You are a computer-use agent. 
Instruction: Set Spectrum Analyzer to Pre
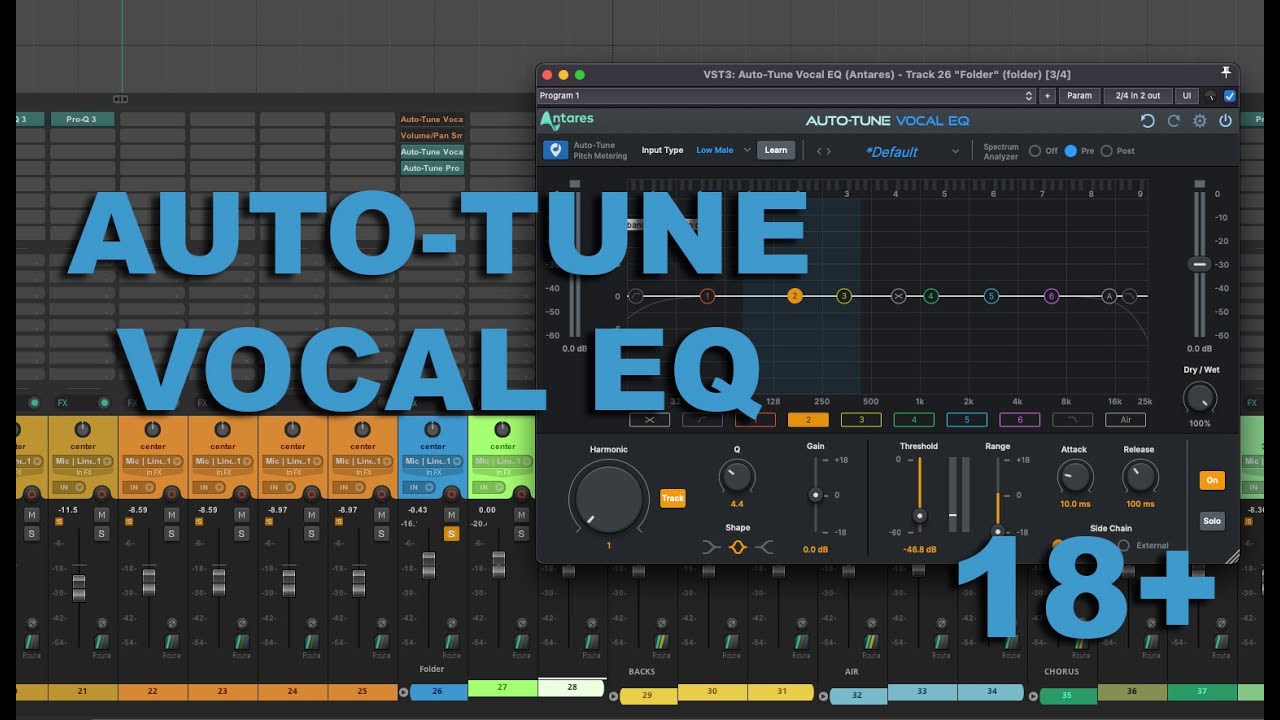tap(1071, 151)
